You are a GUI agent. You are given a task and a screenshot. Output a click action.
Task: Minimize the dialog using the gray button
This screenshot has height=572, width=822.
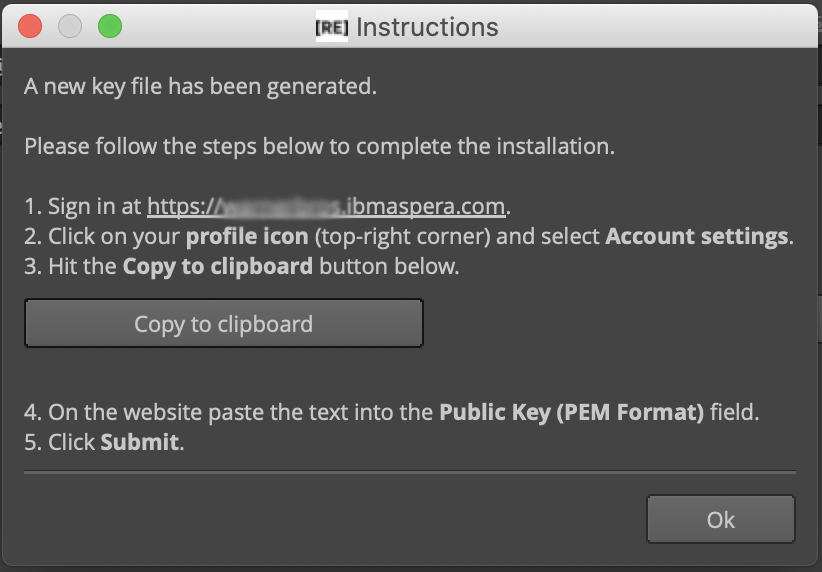[x=70, y=26]
